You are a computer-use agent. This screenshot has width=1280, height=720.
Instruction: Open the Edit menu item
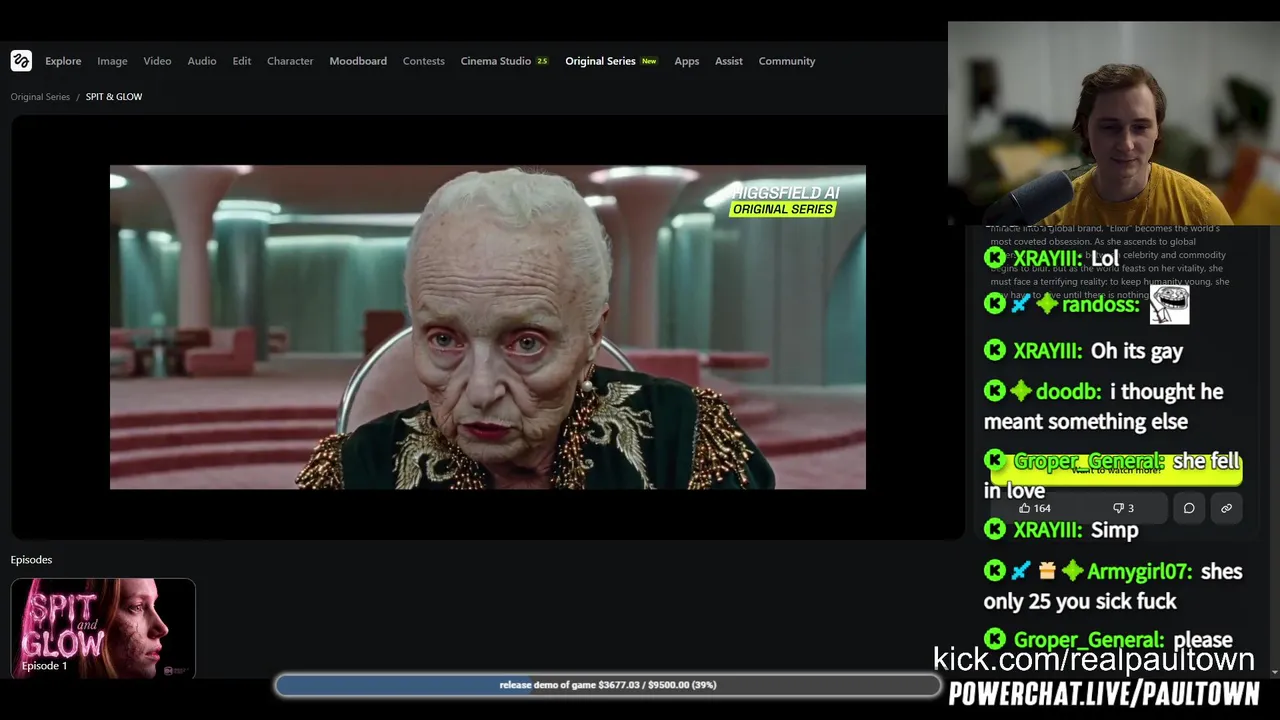[x=242, y=61]
